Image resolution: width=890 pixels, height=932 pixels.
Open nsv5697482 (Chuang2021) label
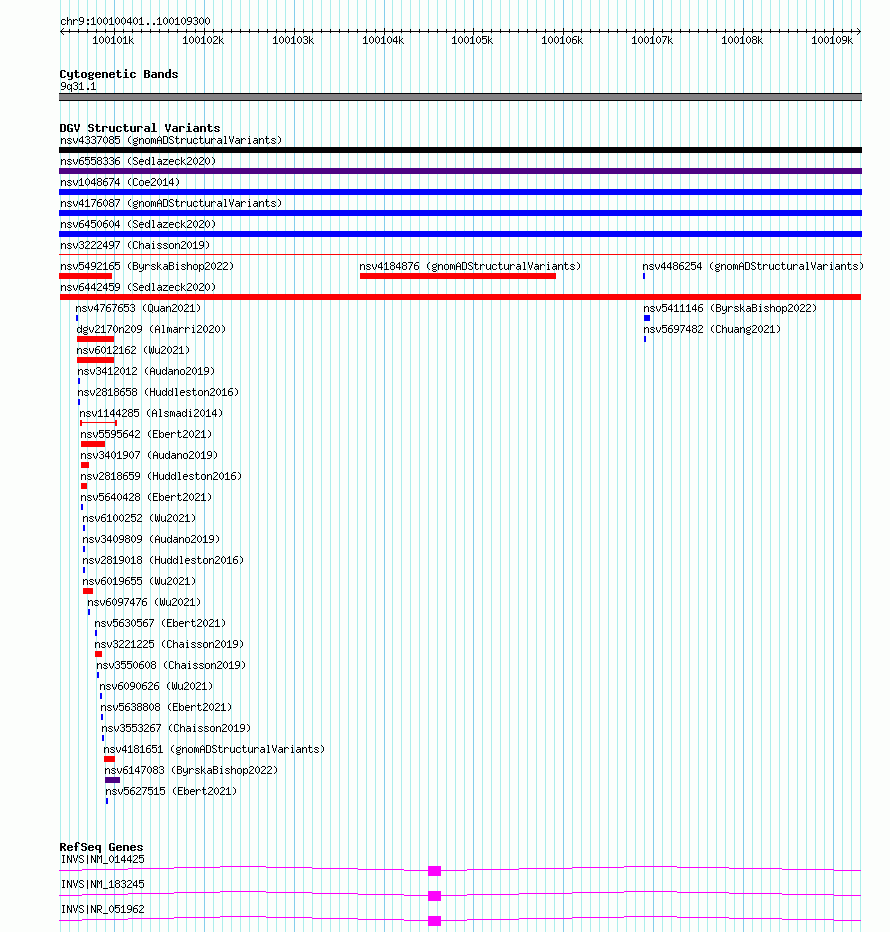pos(712,329)
